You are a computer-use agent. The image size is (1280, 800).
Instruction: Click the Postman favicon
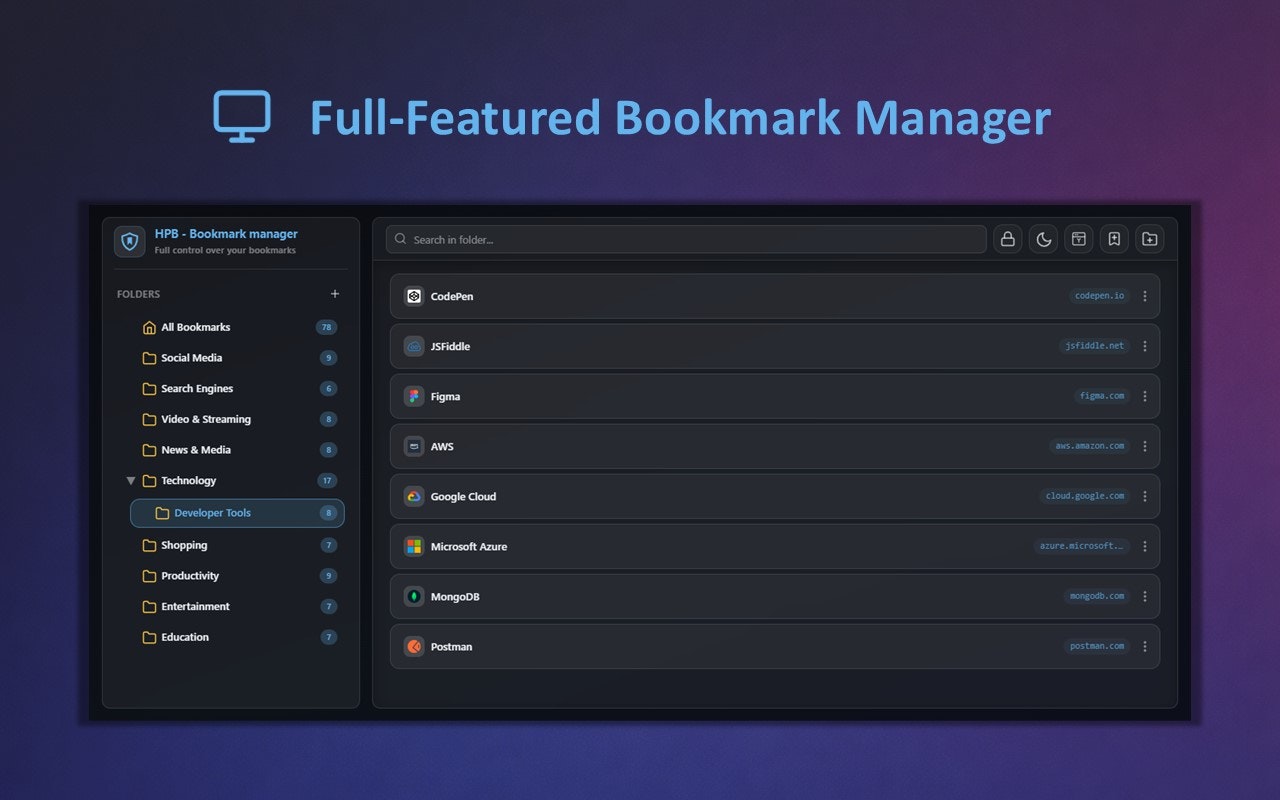point(414,646)
